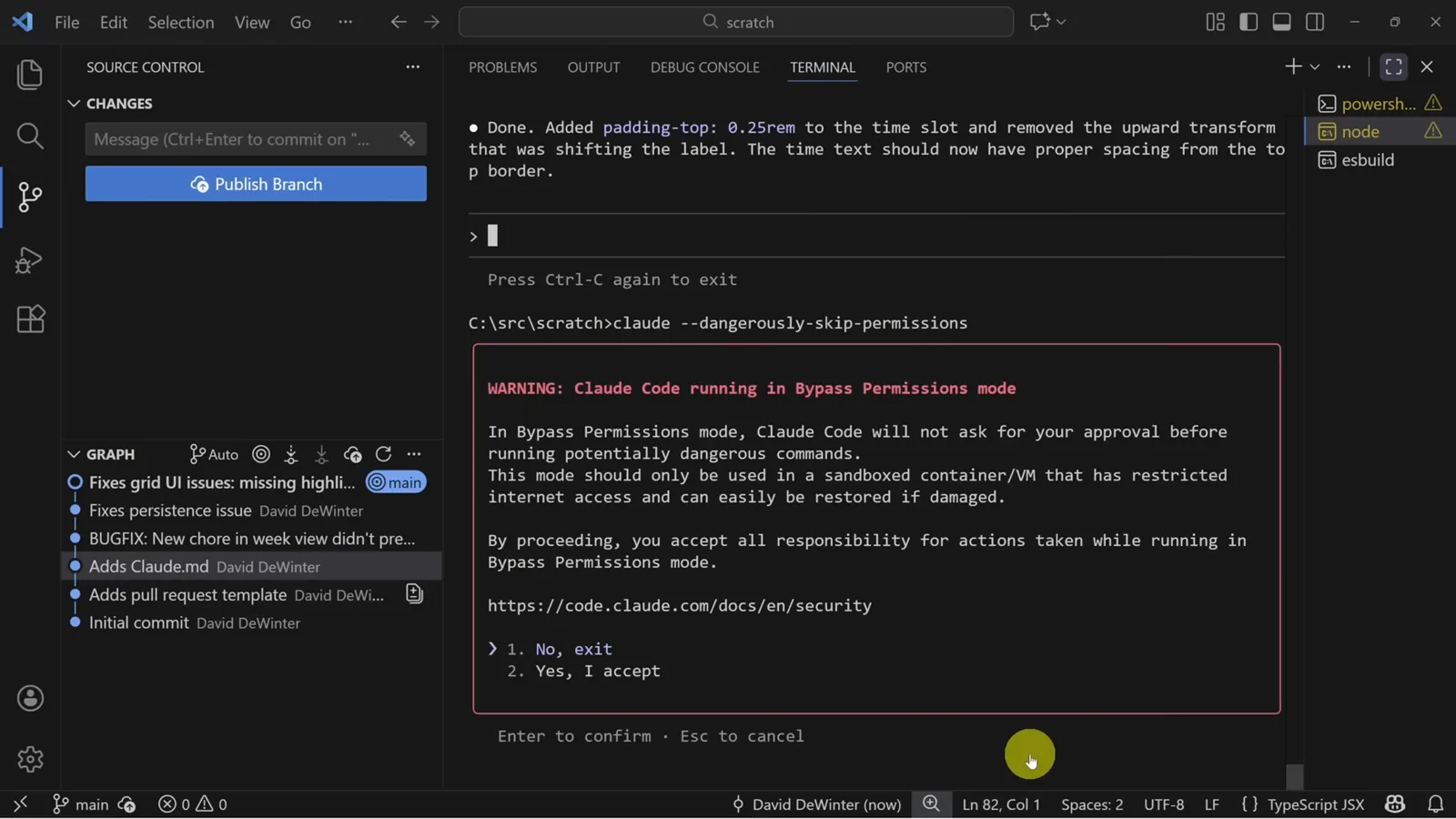Toggle maximized panel size
This screenshot has width=1456, height=819.
coord(1393,66)
